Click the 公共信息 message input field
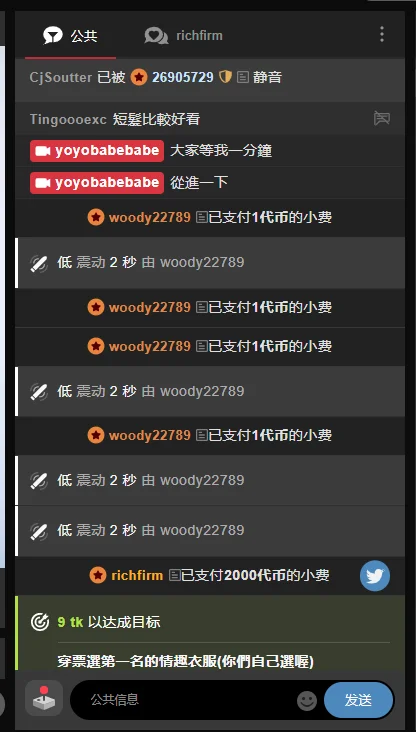The width and height of the screenshot is (416, 732). (184, 700)
